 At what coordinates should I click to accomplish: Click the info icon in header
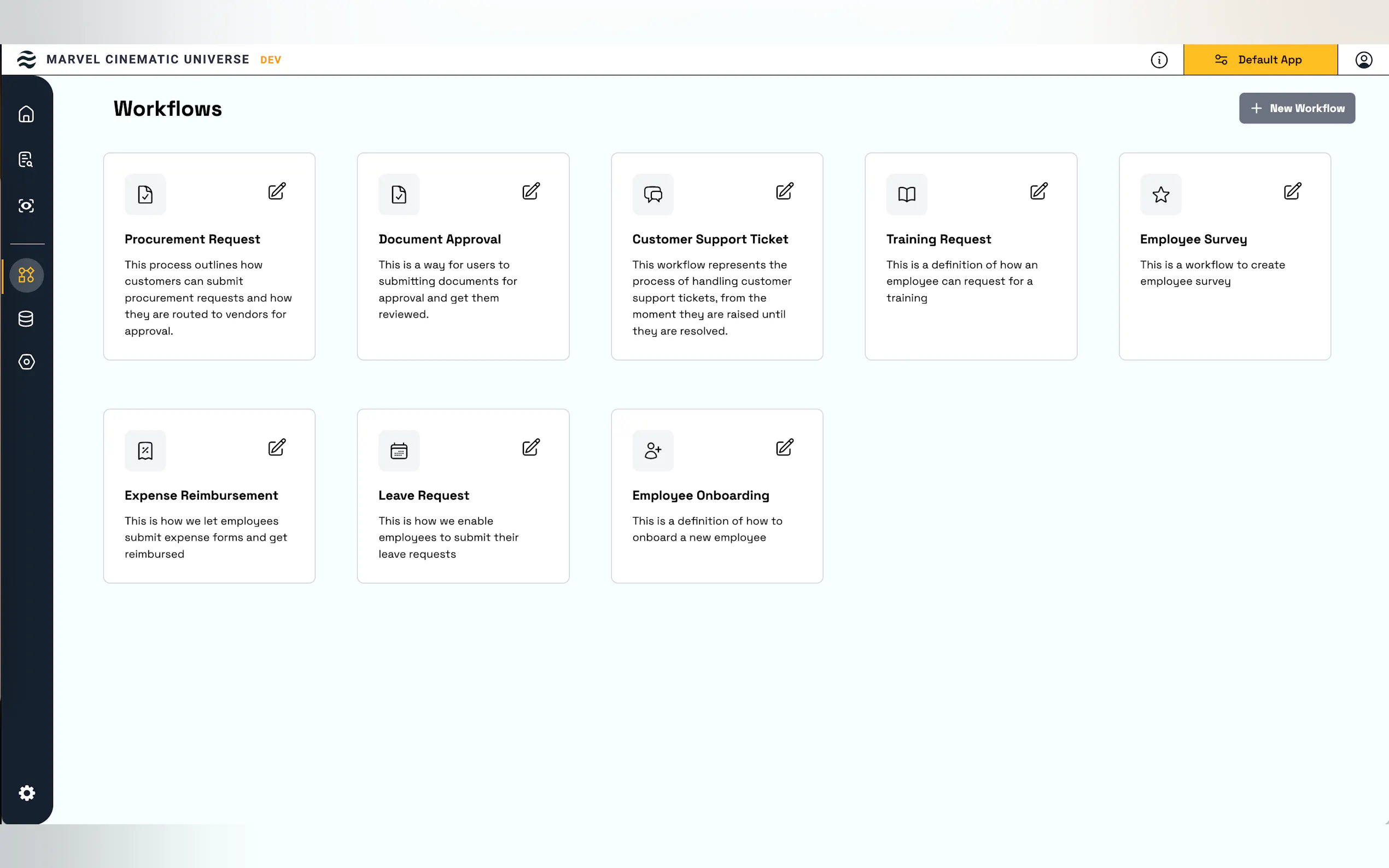[x=1159, y=60]
